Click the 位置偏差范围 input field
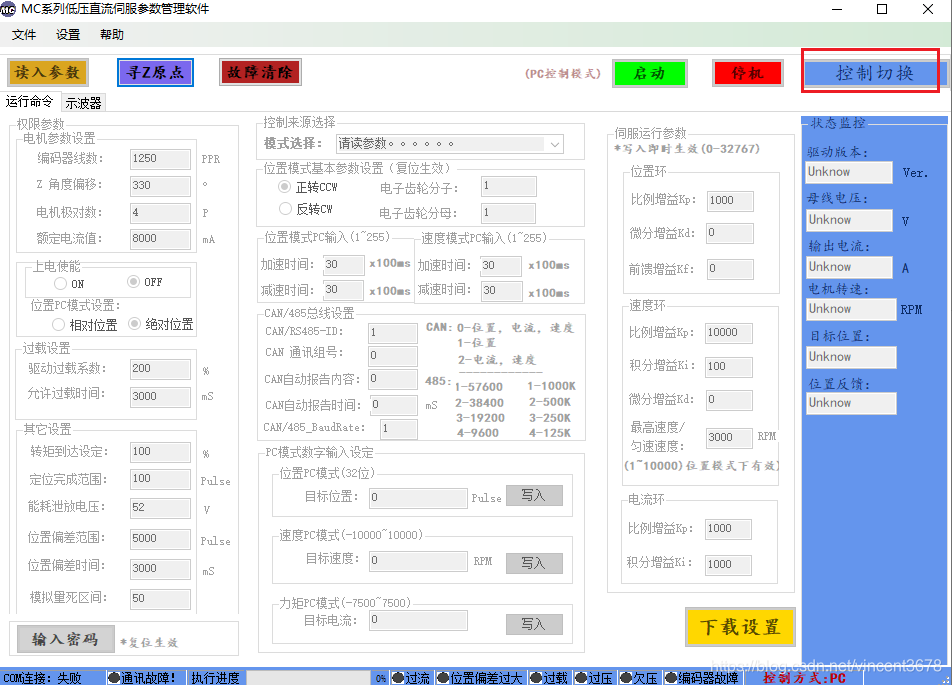 coord(160,539)
